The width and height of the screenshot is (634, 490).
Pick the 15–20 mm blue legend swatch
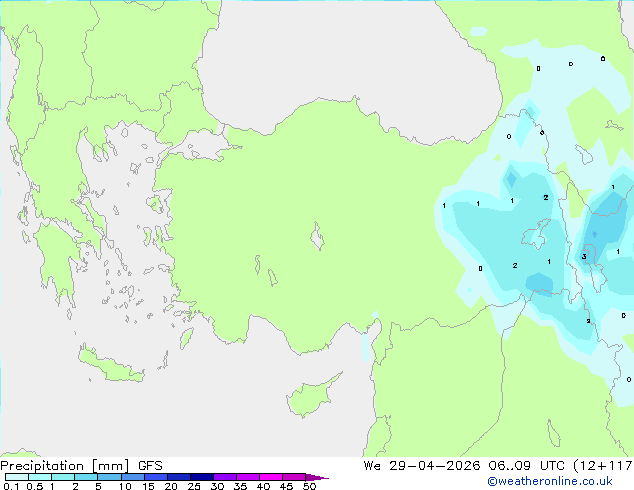[156, 477]
